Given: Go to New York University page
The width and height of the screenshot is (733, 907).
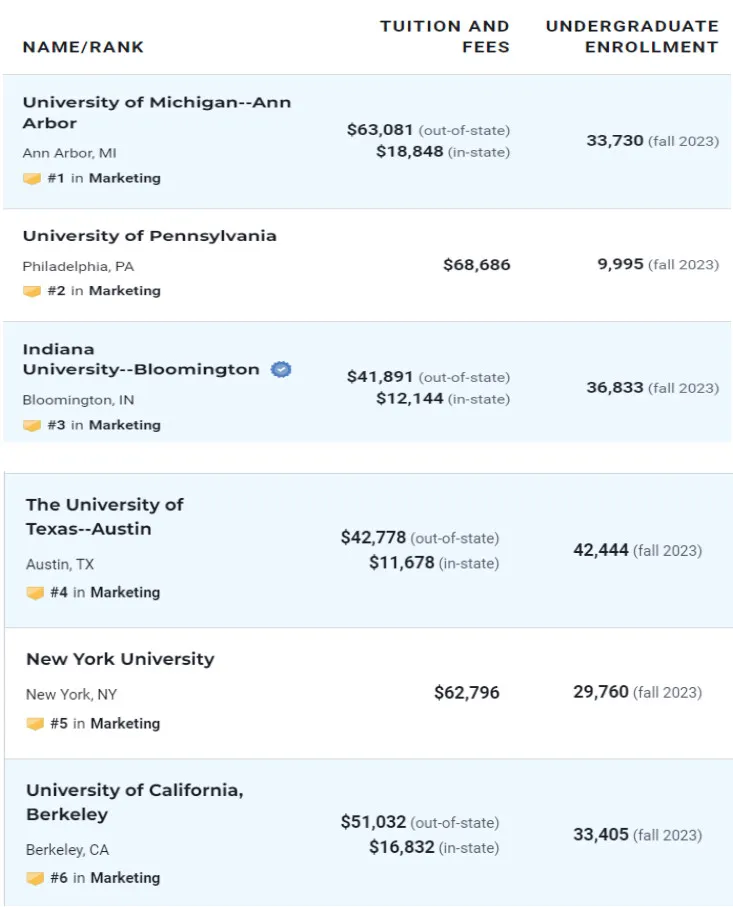Looking at the screenshot, I should 120,659.
